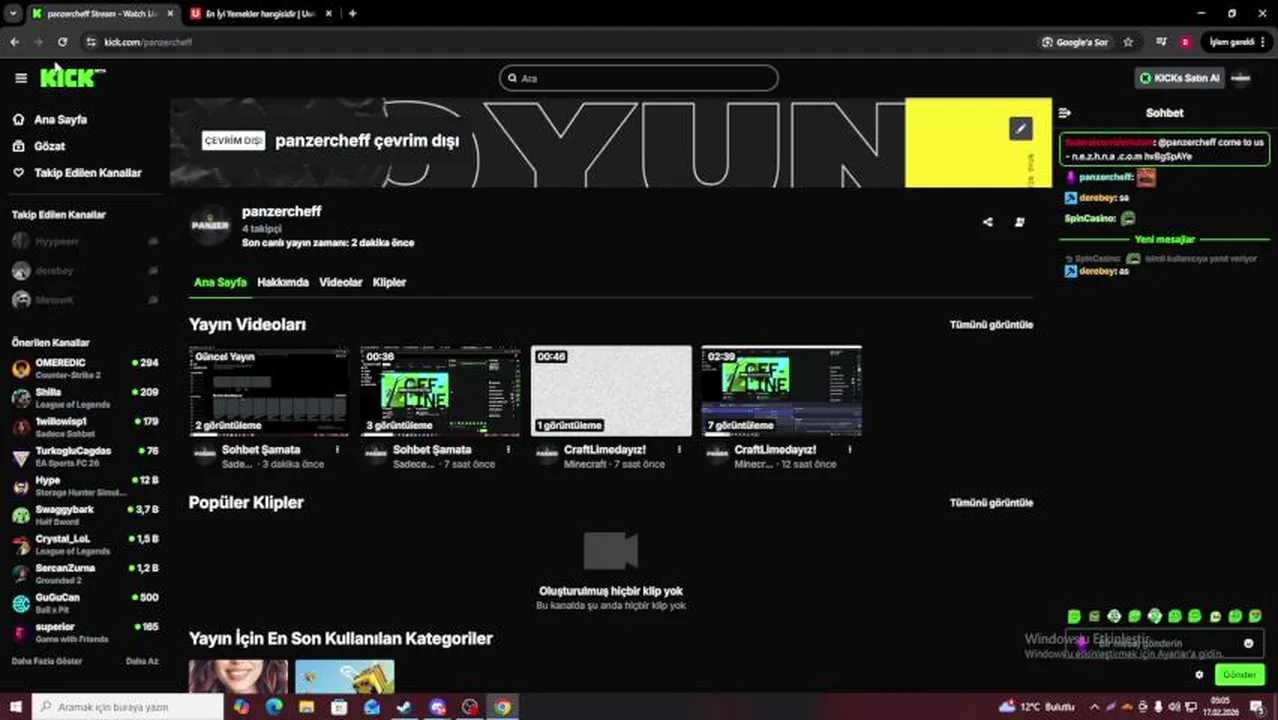Click the share channel icon
The width and height of the screenshot is (1278, 720).
(x=988, y=222)
